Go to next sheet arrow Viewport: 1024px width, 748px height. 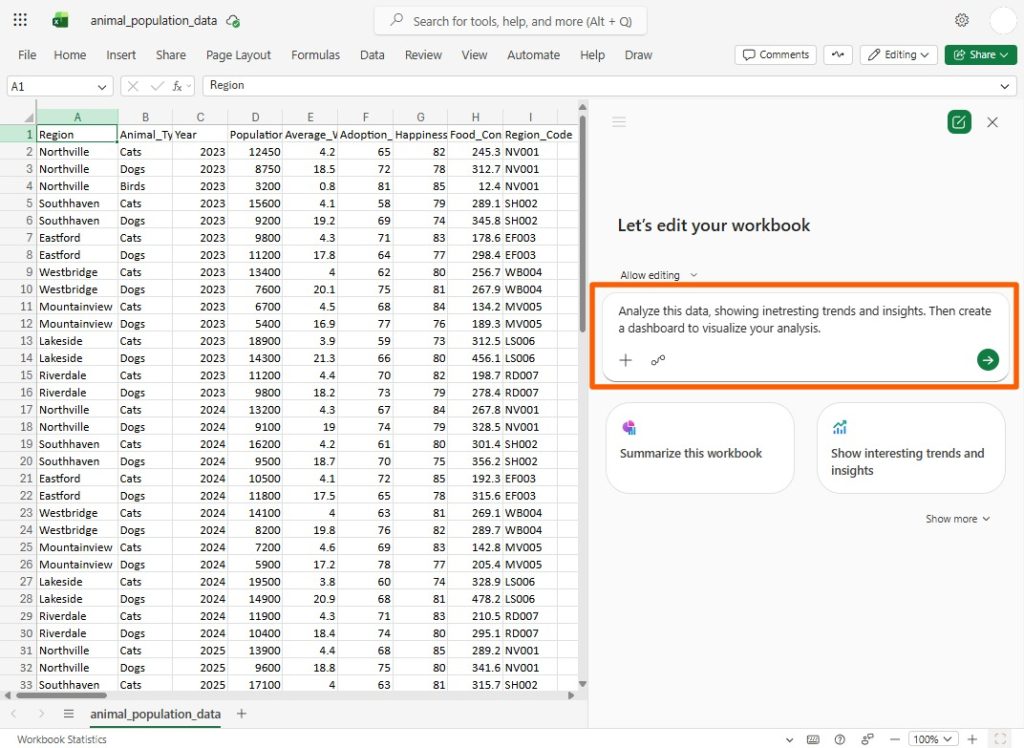41,713
